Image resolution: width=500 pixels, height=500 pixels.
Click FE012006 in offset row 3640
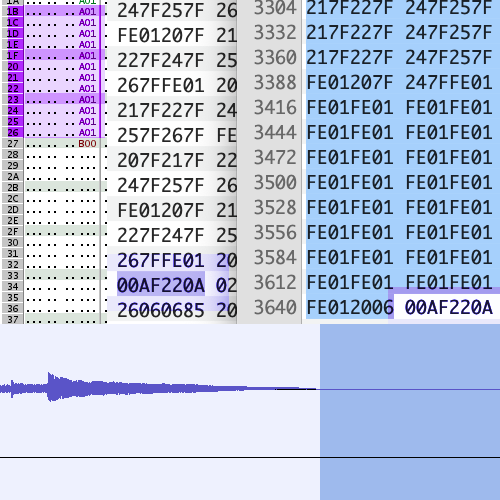350,307
